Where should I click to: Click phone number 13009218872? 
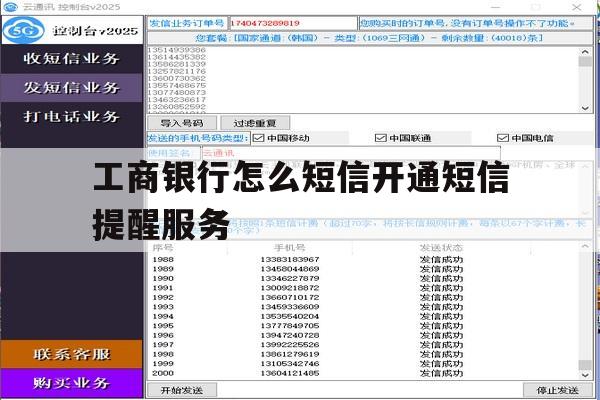click(290, 288)
